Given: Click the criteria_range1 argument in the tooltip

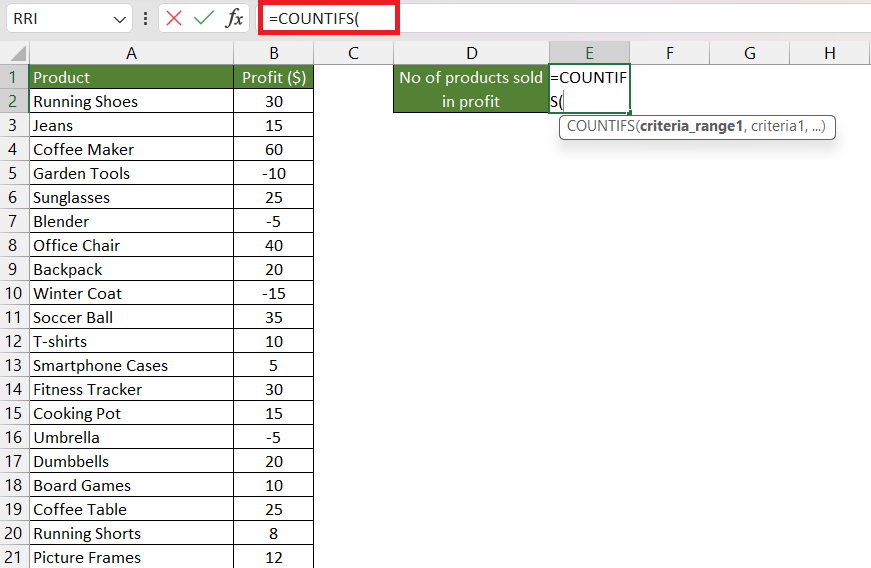Looking at the screenshot, I should (x=691, y=127).
